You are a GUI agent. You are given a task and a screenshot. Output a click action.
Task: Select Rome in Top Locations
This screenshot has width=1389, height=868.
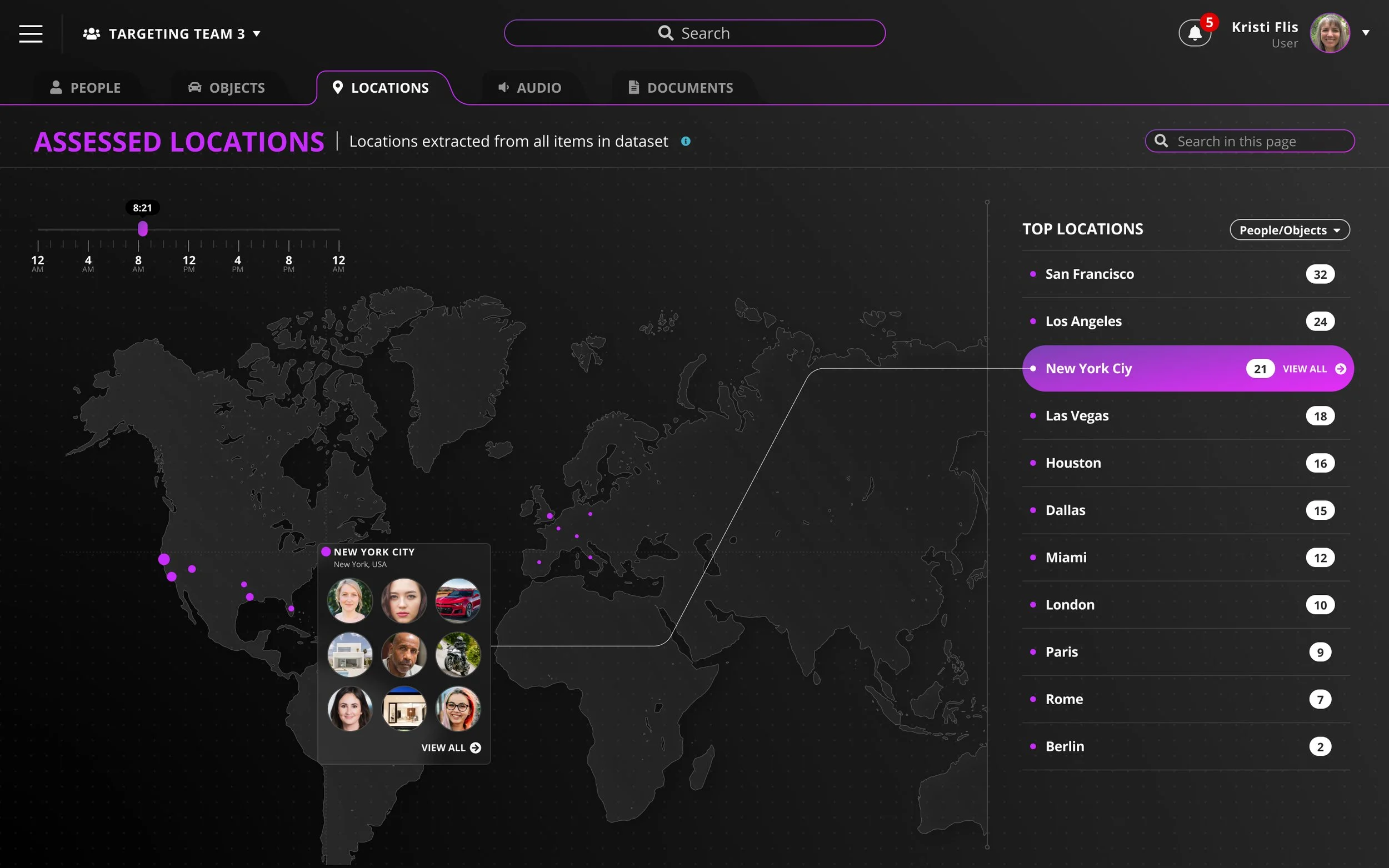point(1186,699)
